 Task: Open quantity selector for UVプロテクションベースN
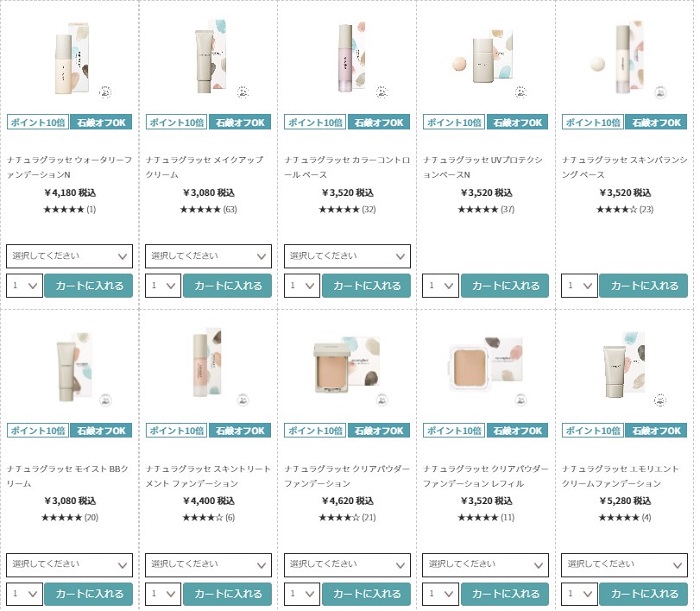point(440,286)
